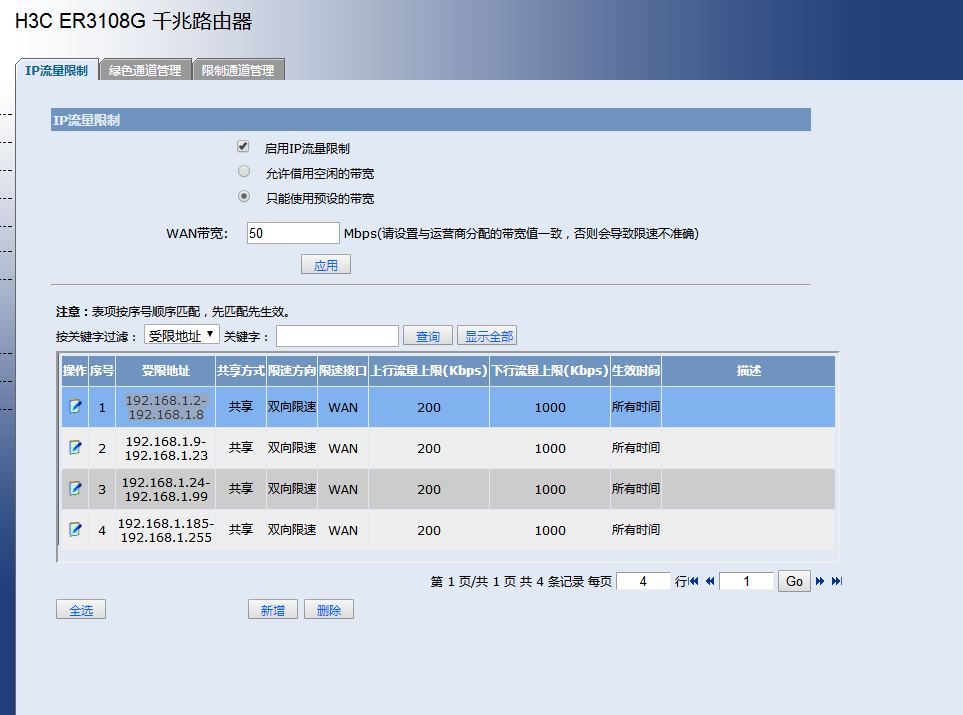Edit rule 3 with the pencil icon
The width and height of the screenshot is (963, 715).
pos(75,489)
